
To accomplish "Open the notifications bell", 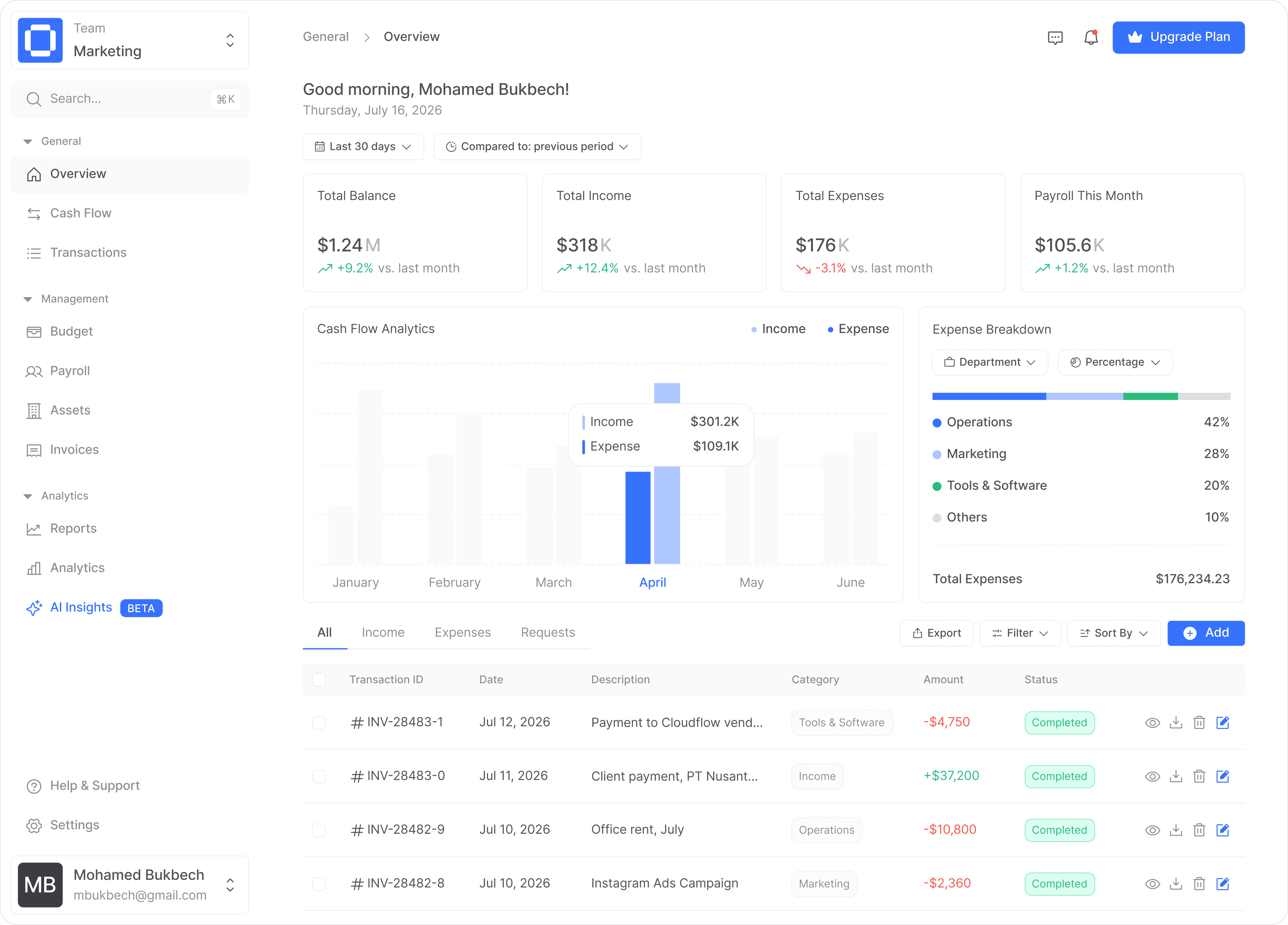I will click(x=1091, y=37).
